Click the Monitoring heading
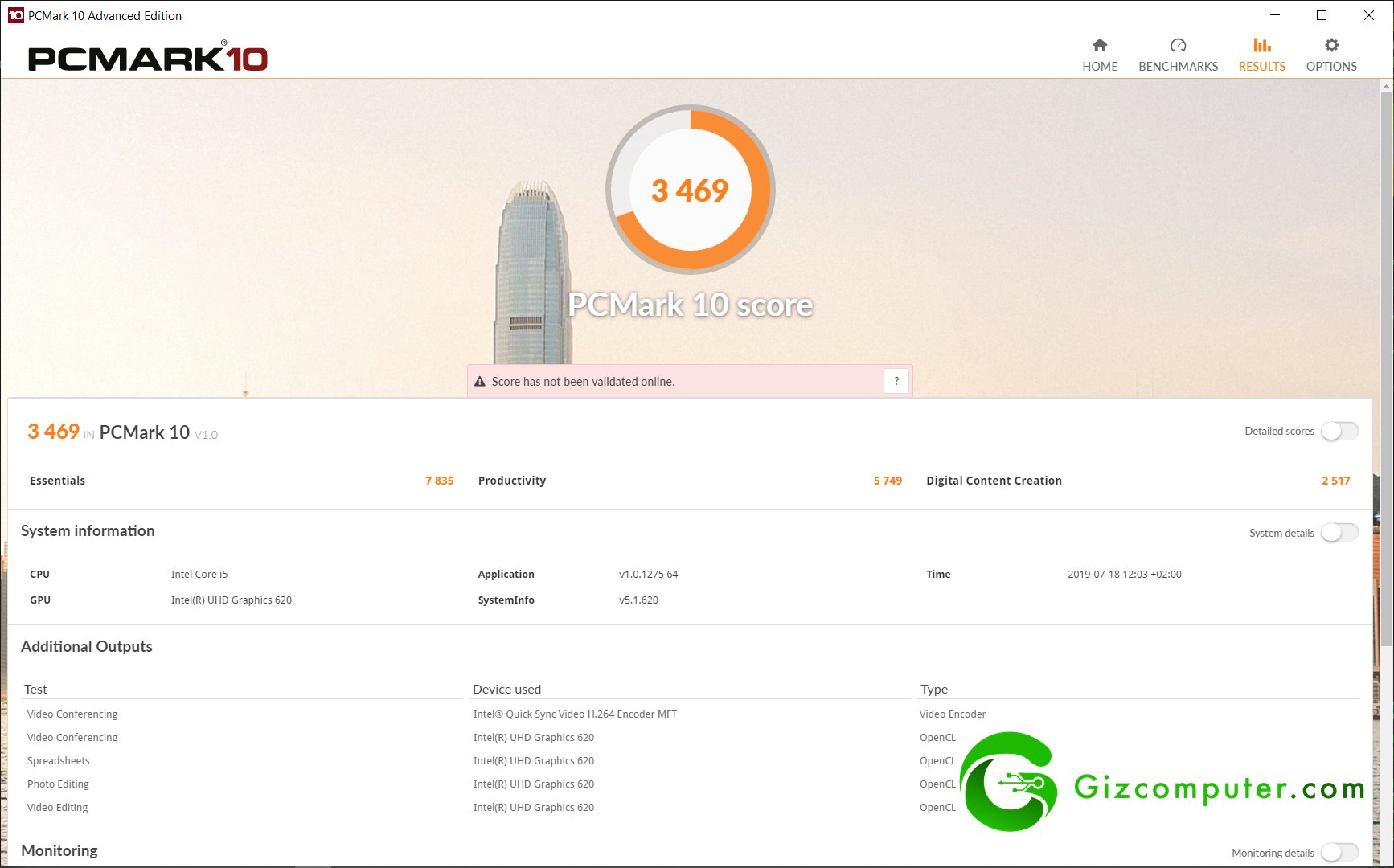Viewport: 1394px width, 868px height. point(59,850)
